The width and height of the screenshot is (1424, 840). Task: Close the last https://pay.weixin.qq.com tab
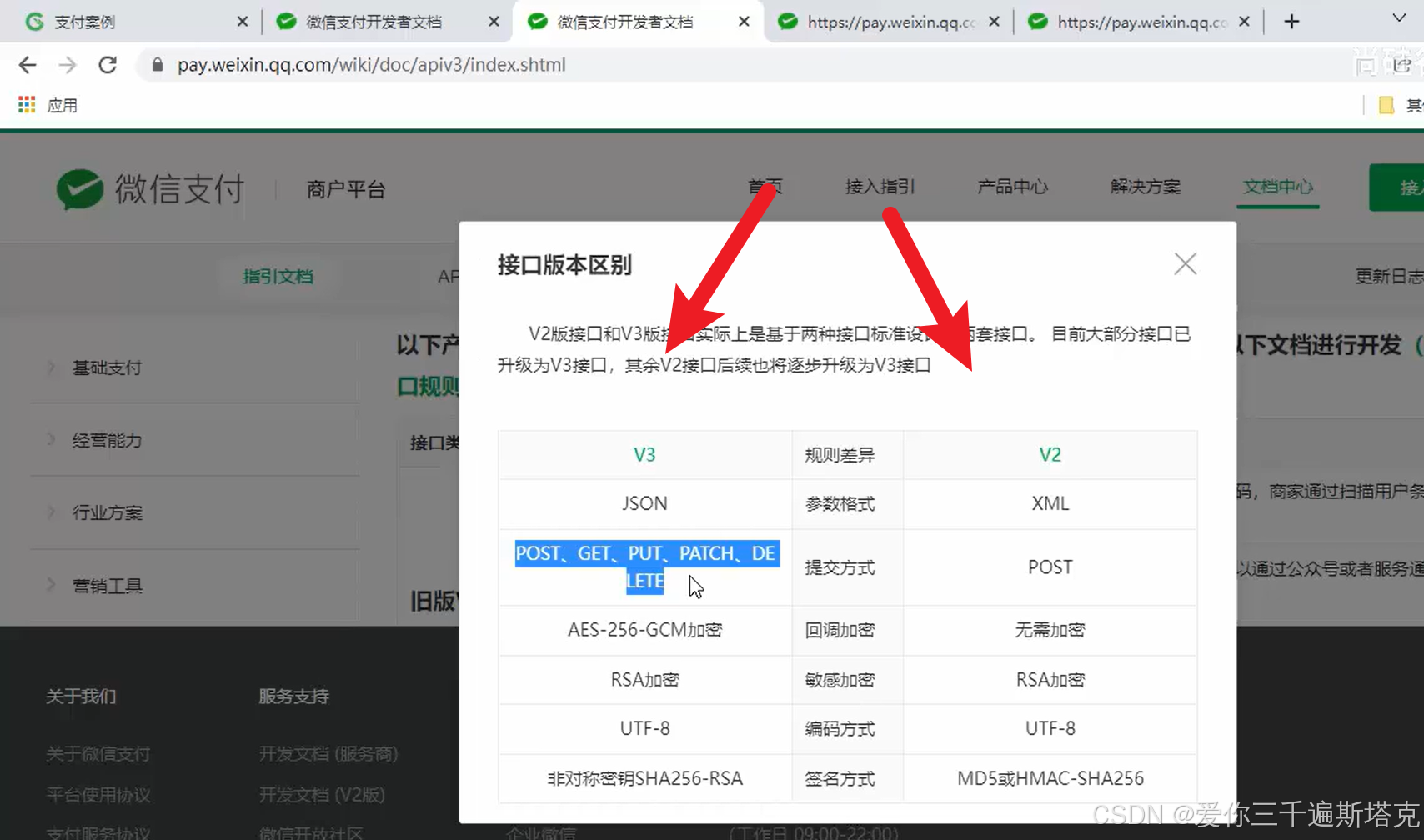tap(1244, 22)
